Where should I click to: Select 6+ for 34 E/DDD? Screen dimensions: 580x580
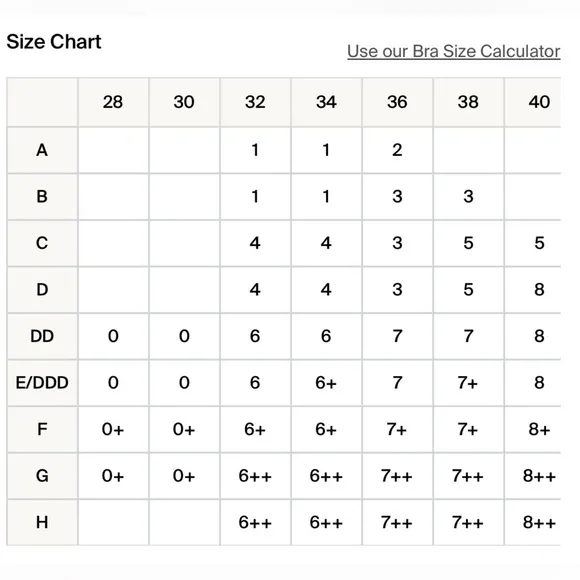(326, 383)
